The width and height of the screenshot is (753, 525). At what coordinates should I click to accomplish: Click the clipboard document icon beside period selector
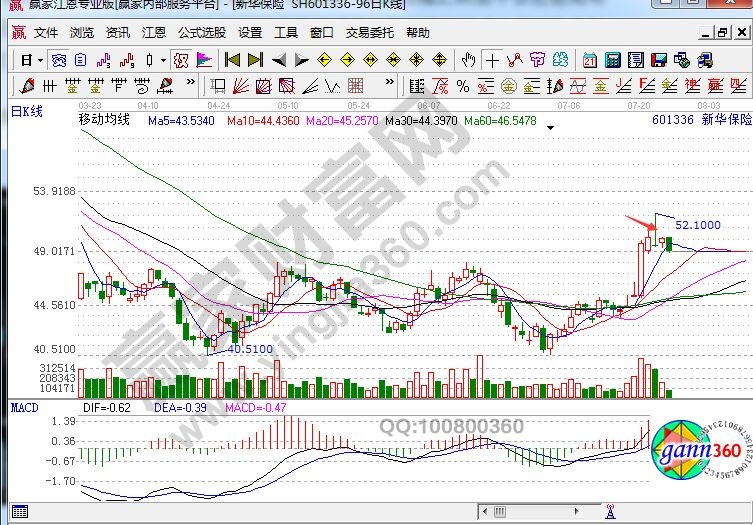[80, 61]
